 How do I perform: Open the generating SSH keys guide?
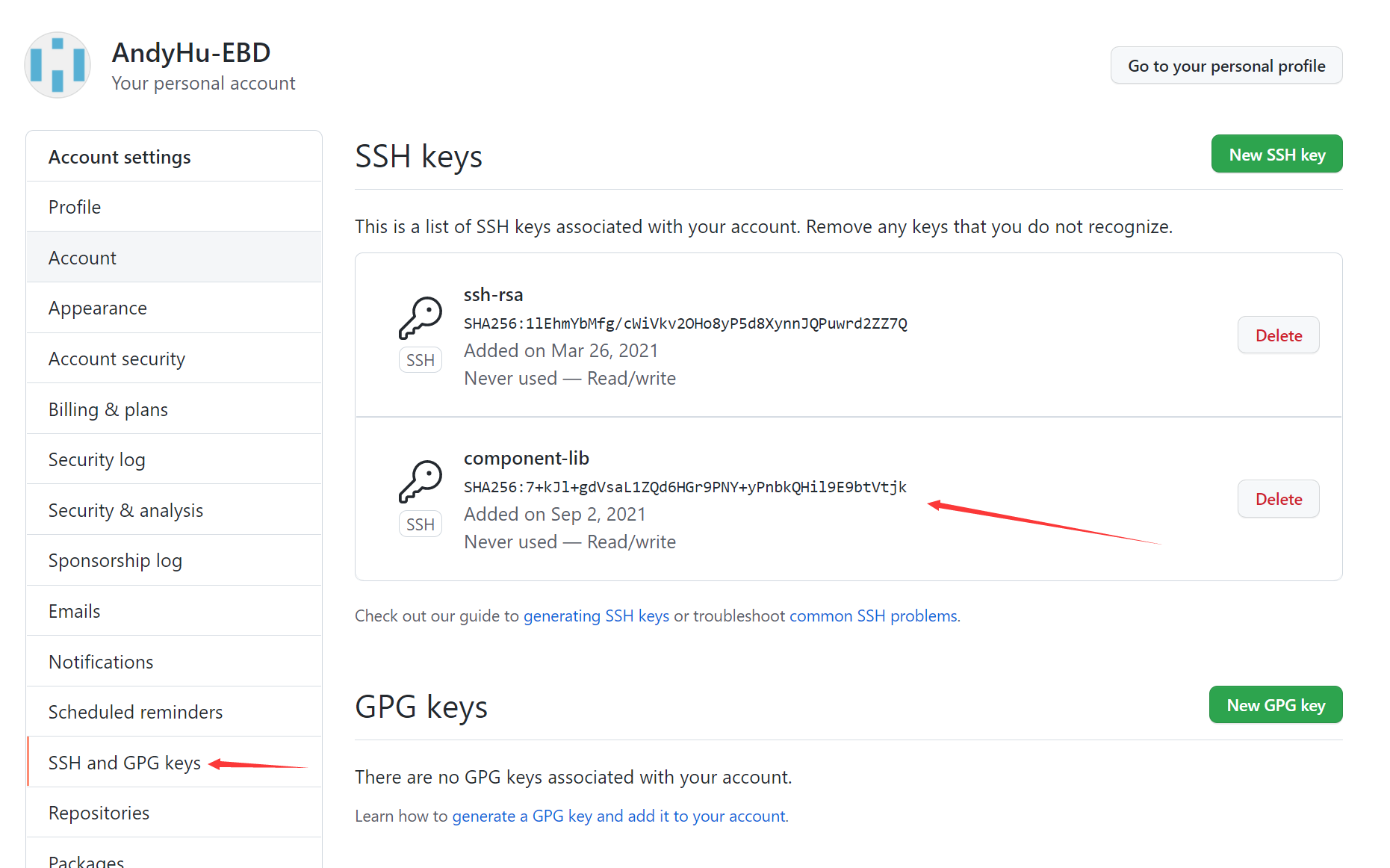tap(596, 616)
